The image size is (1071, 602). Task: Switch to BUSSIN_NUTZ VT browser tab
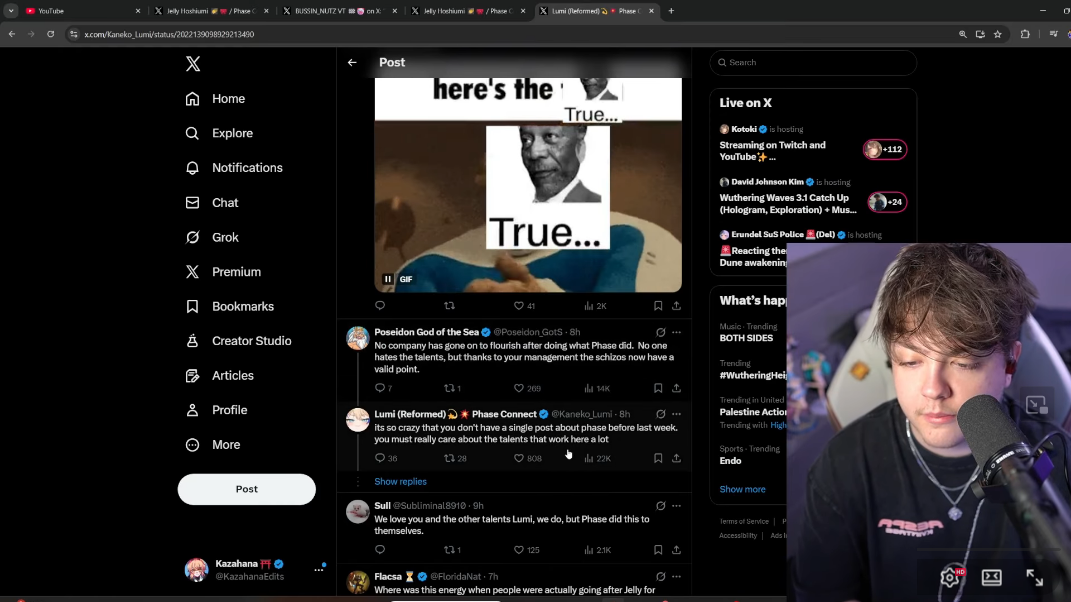coord(338,11)
